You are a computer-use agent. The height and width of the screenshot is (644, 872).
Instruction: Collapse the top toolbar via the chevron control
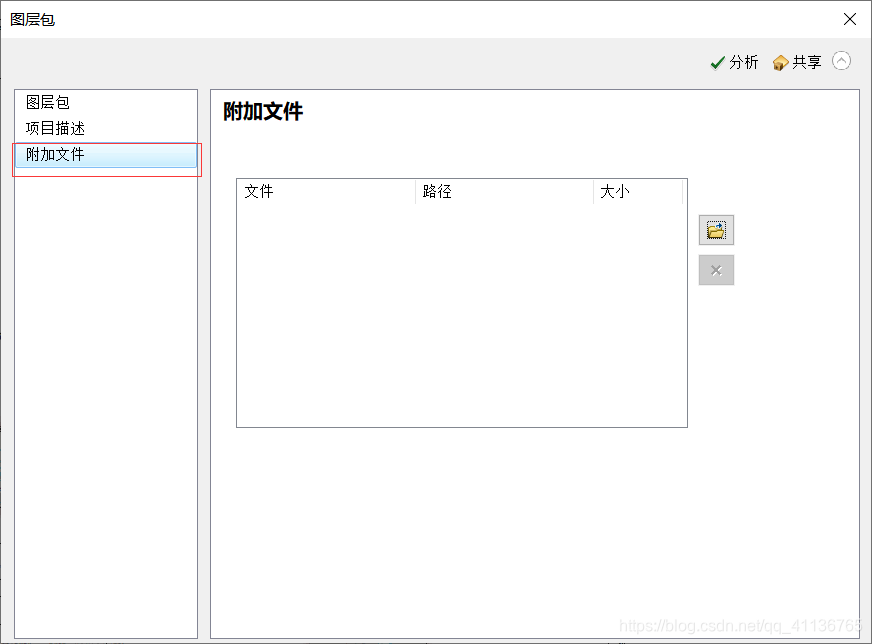coord(842,61)
